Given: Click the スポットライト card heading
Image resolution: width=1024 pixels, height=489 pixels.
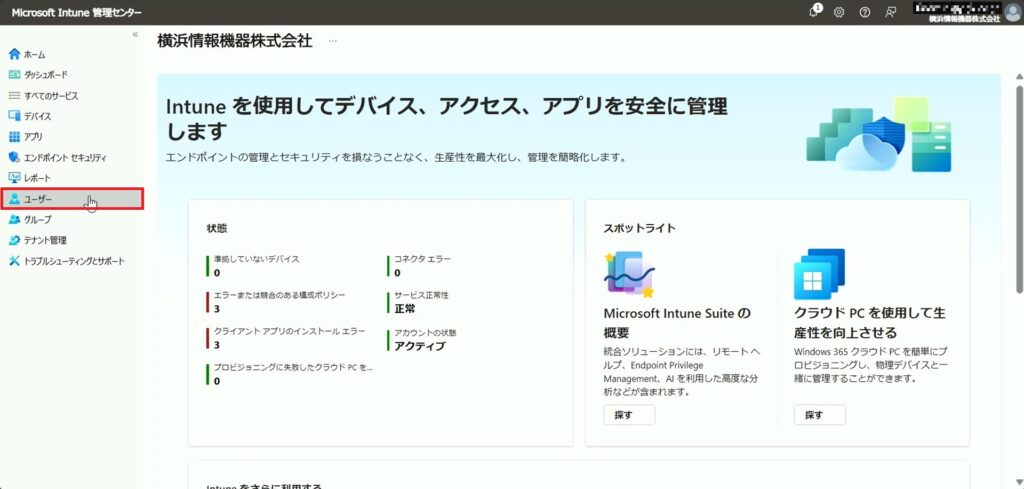Looking at the screenshot, I should [639, 229].
